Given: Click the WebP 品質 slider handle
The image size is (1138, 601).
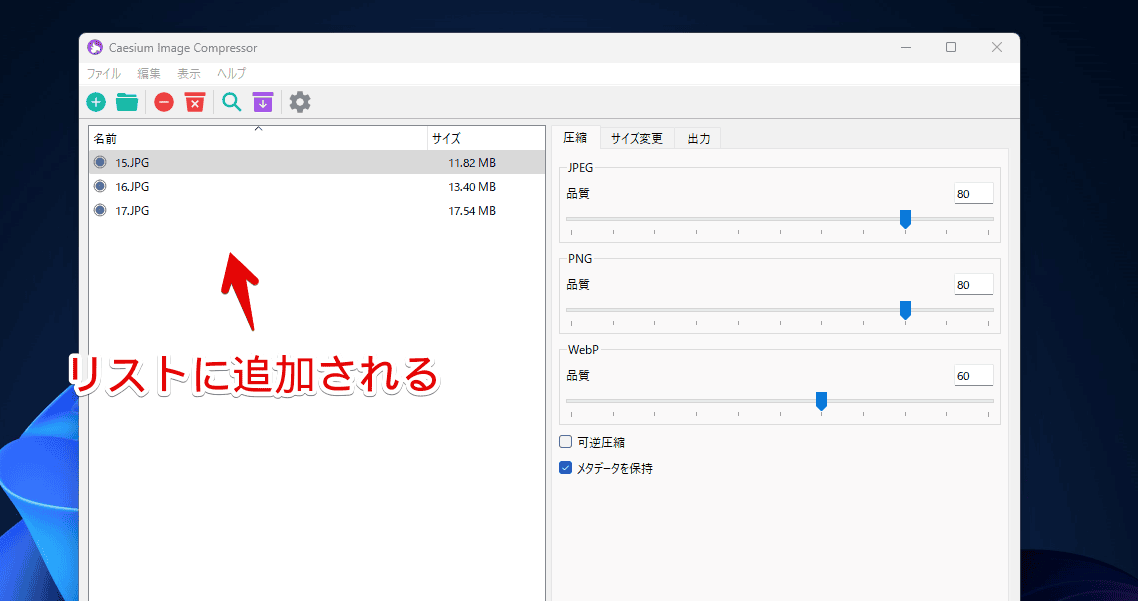Looking at the screenshot, I should pos(822,401).
